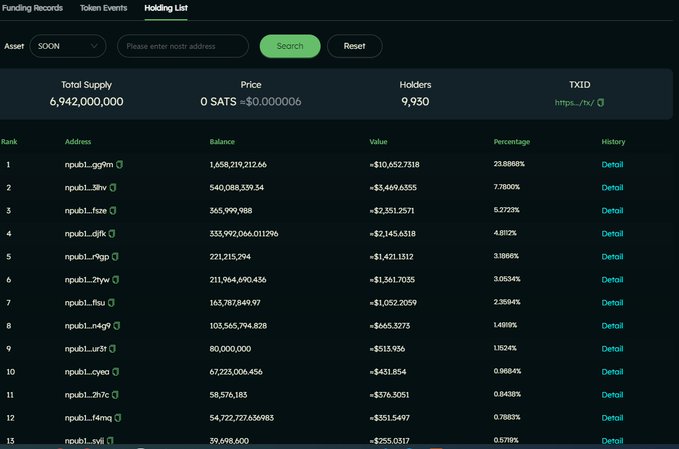Copy address npub1...djfk

point(112,234)
